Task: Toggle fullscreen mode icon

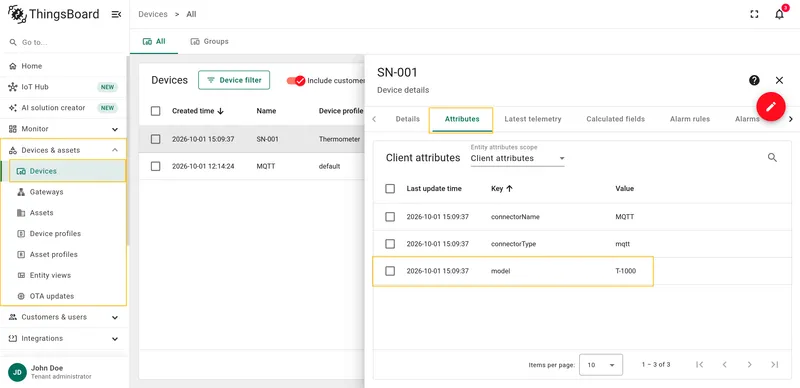Action: 754,14
